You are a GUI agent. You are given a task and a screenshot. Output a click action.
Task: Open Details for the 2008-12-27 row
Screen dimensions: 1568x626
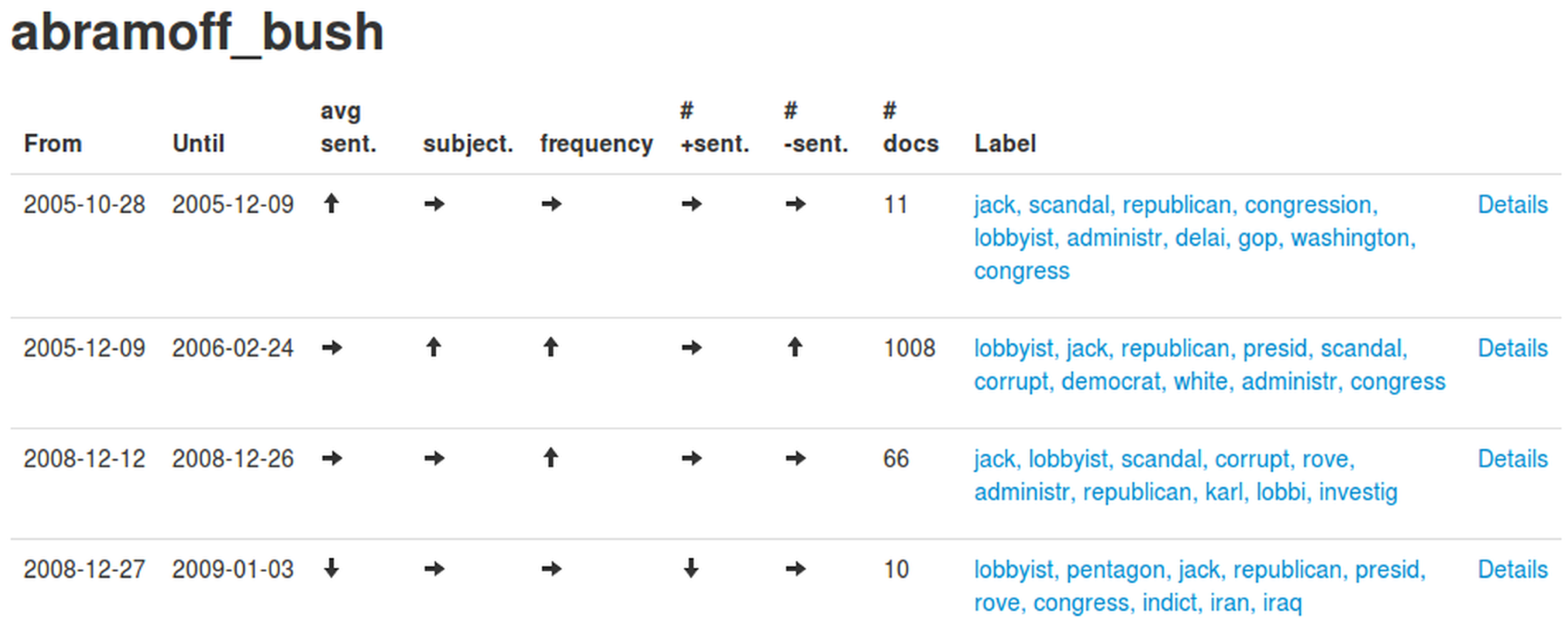coord(1512,569)
